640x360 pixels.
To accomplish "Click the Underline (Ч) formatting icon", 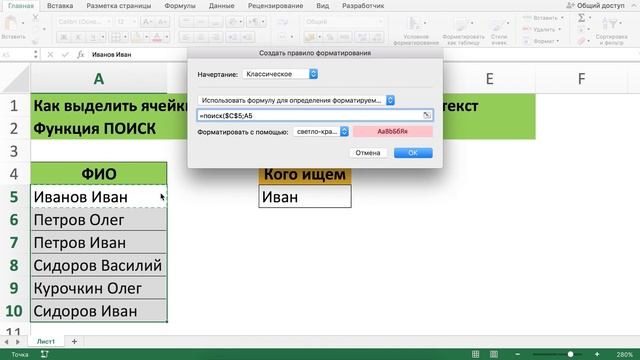I will click(93, 37).
